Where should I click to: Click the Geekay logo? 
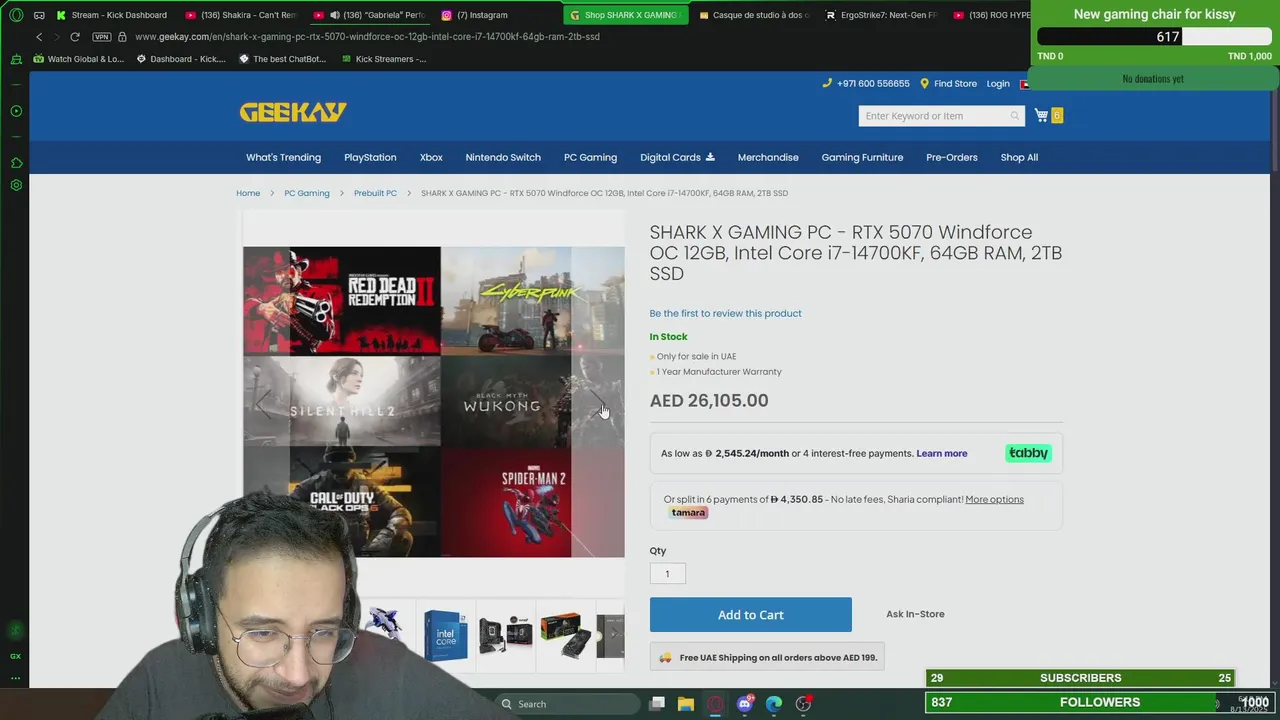point(293,112)
